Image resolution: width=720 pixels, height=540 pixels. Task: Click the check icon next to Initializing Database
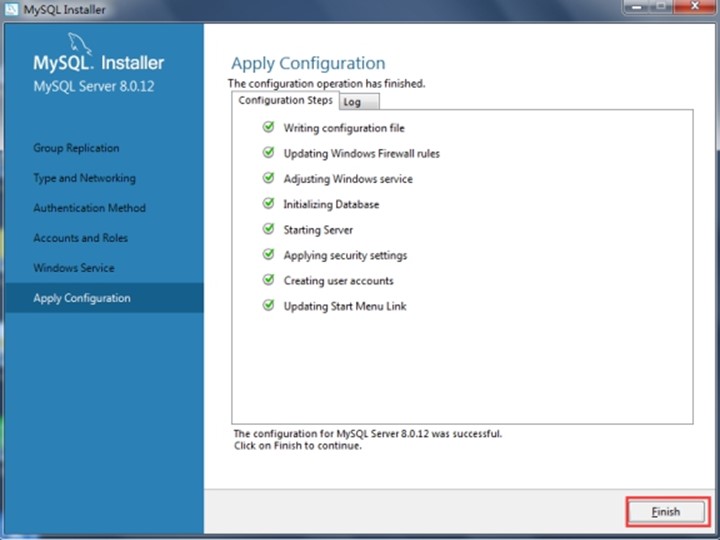(x=269, y=203)
